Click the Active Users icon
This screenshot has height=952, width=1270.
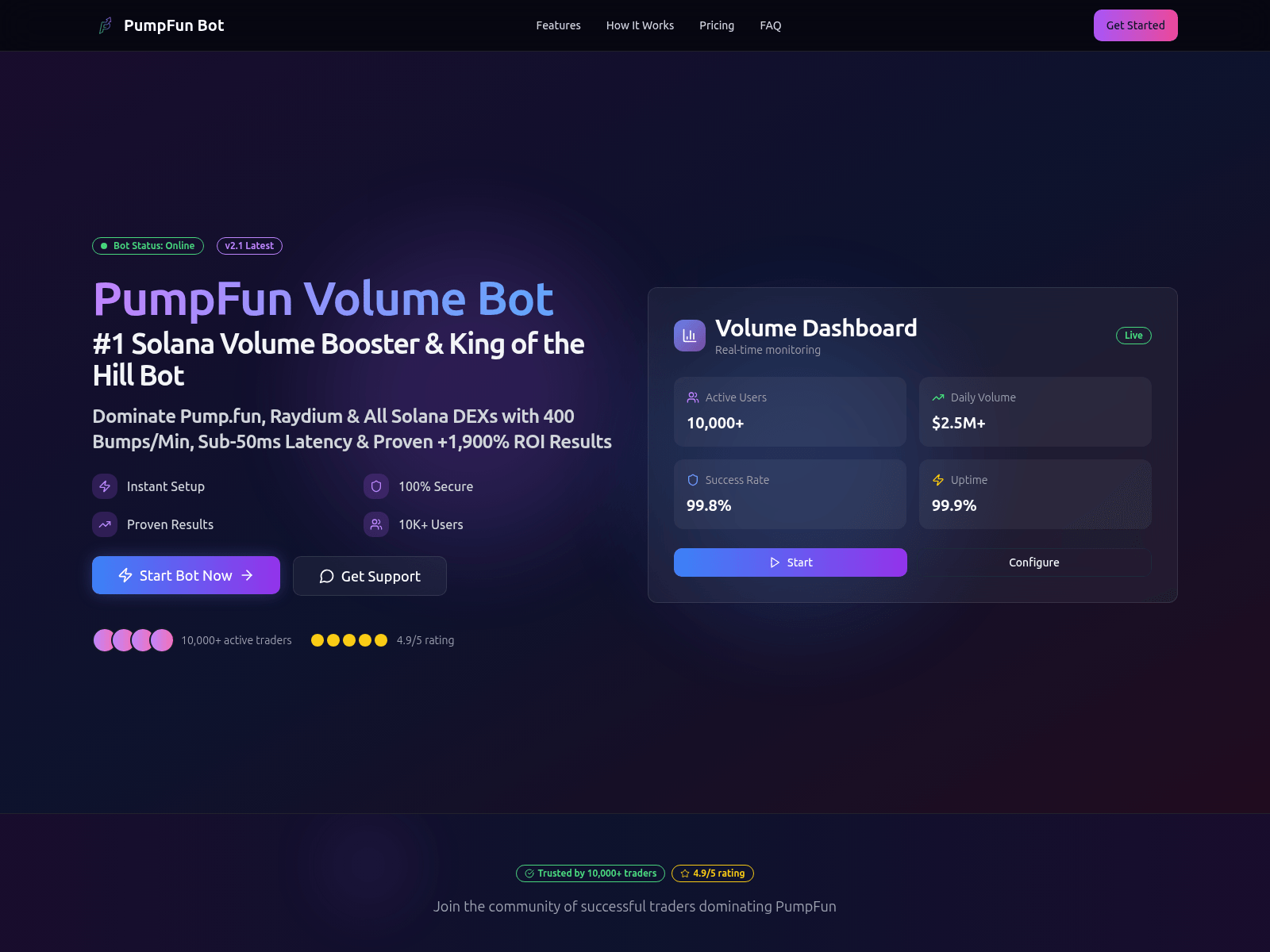693,397
